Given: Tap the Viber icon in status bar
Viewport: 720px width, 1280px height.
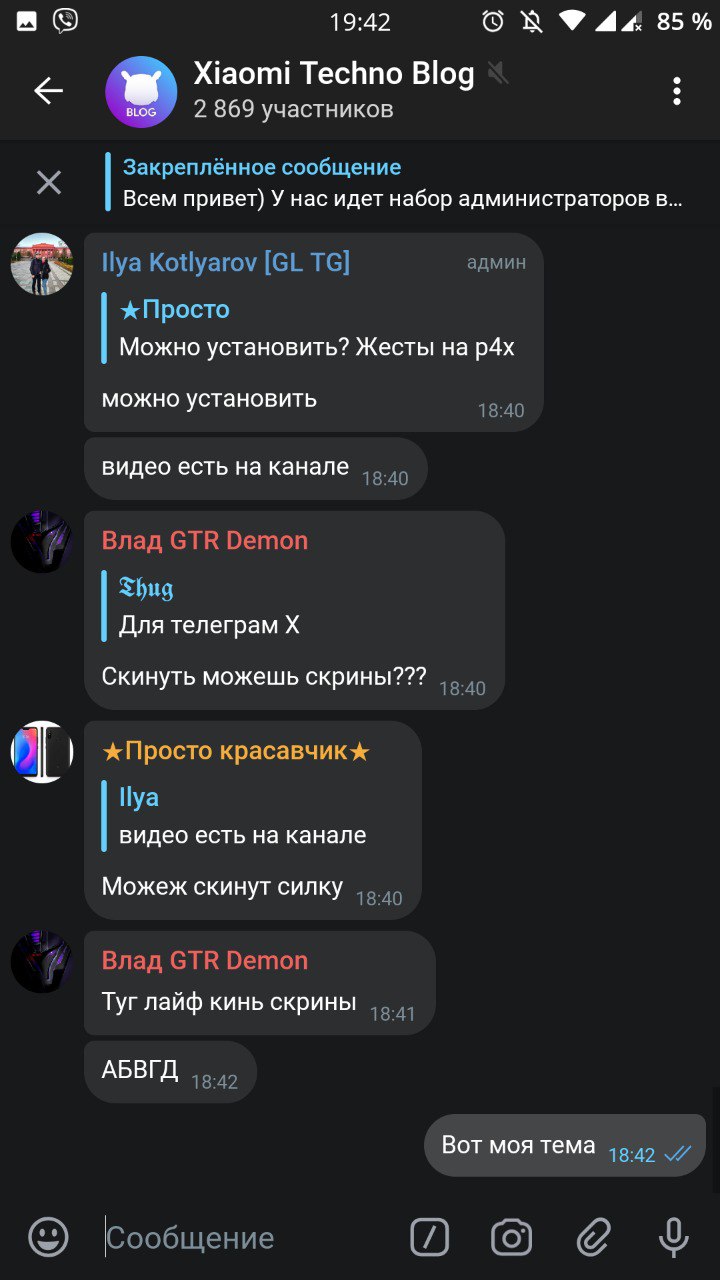Looking at the screenshot, I should pyautogui.click(x=65, y=21).
